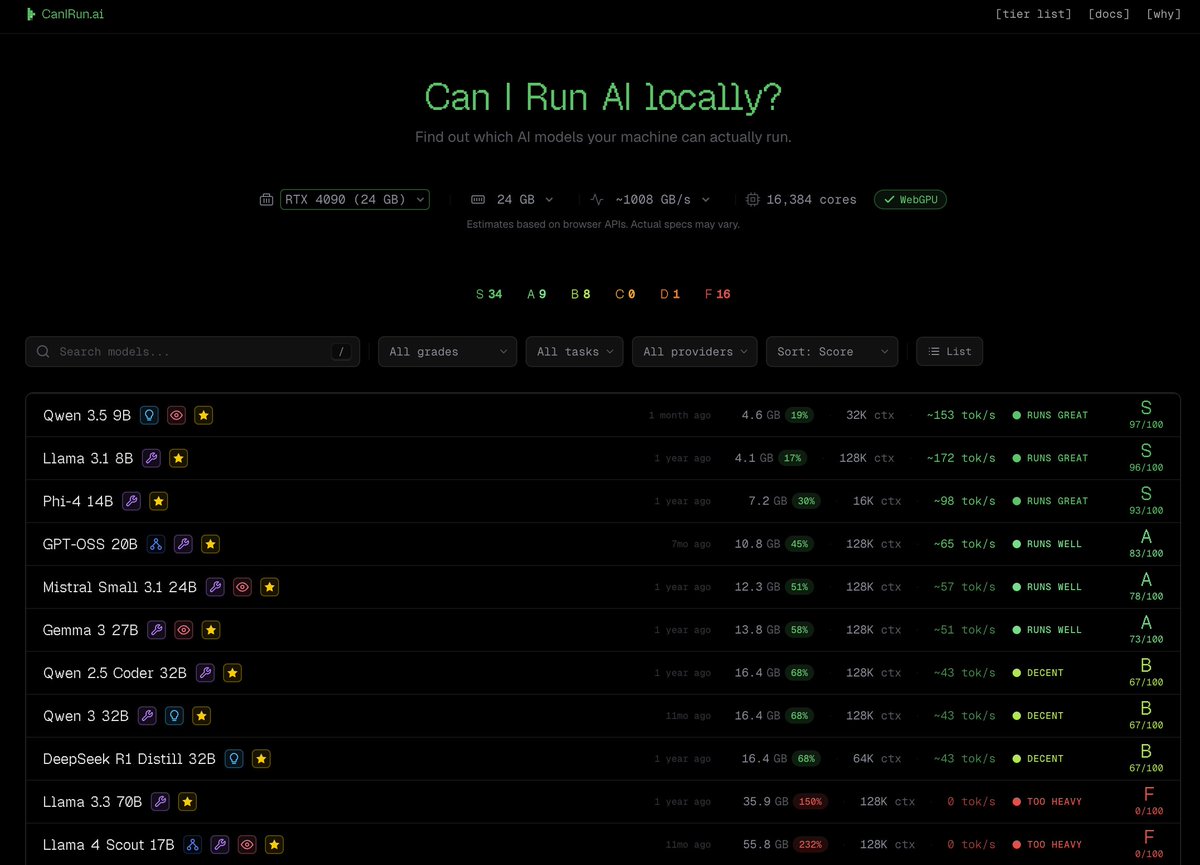Click the wrench icon on Qwen 2.5 Coder 32B
Screen dimensions: 1200x865
[x=205, y=673]
